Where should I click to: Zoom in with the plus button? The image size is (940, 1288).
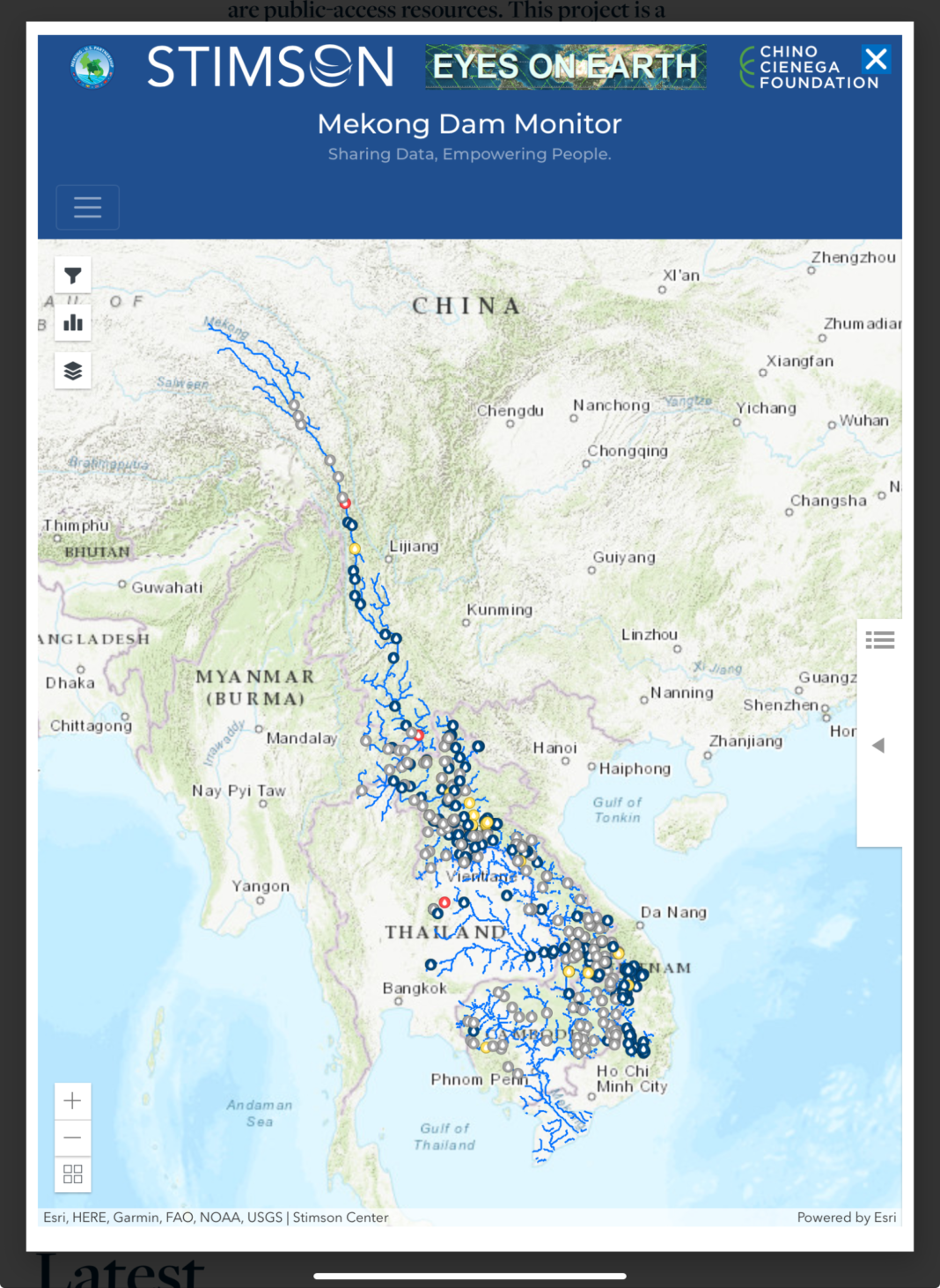(x=73, y=1100)
